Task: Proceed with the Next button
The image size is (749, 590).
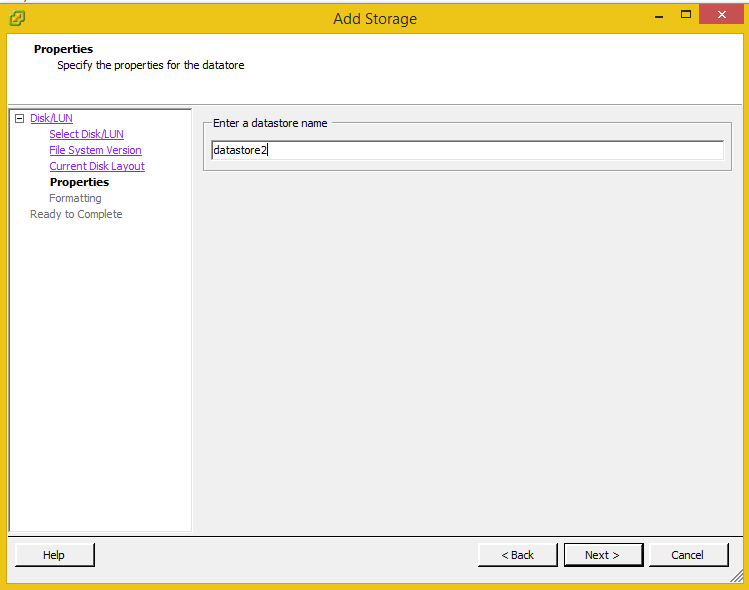Action: [602, 555]
